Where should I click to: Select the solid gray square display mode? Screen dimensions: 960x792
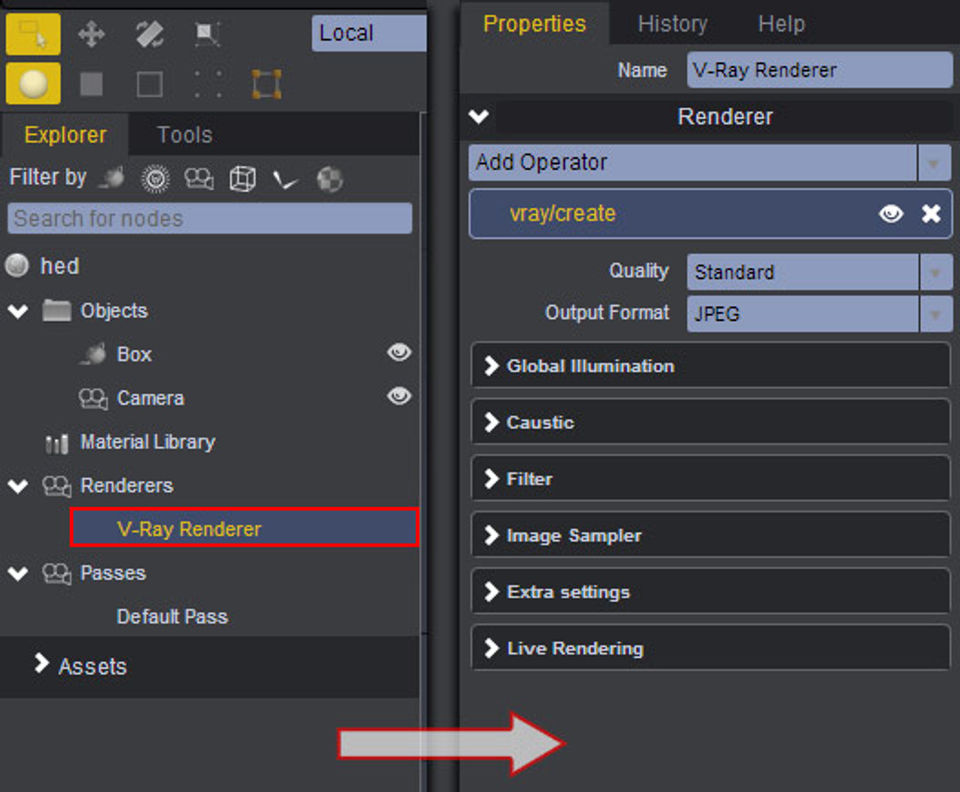(x=91, y=84)
